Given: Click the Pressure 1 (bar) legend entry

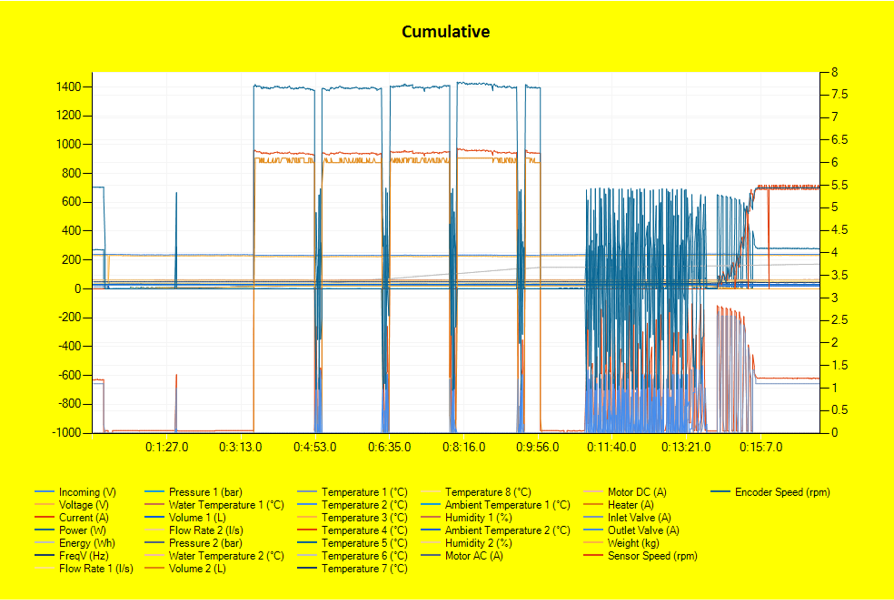Looking at the screenshot, I should pos(204,492).
